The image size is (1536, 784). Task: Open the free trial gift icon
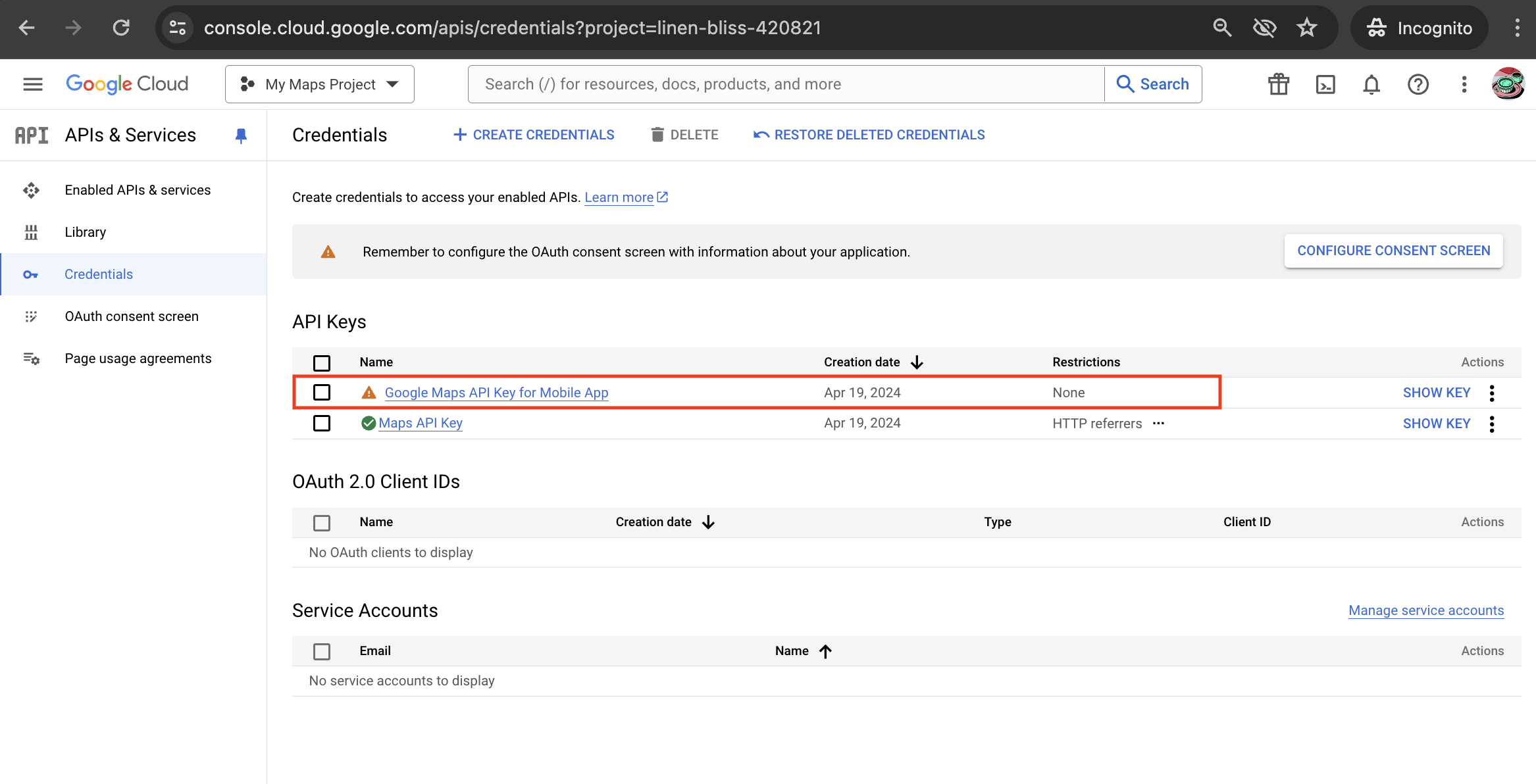1279,84
